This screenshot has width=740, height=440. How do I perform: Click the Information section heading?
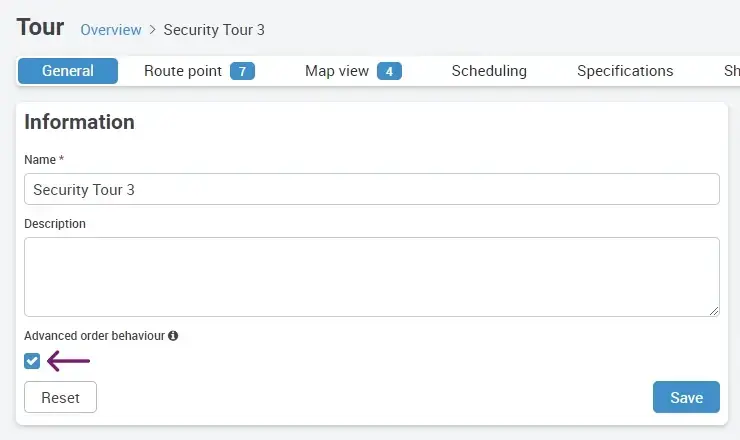[x=79, y=122]
